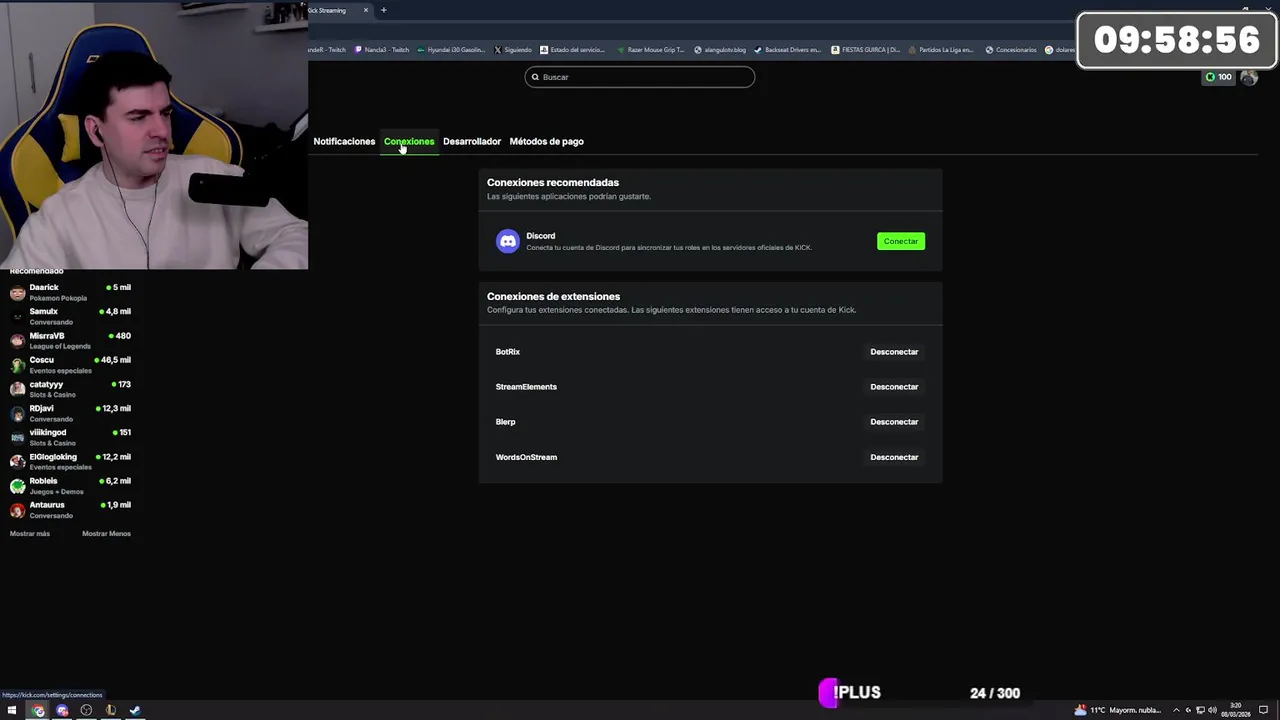1280x720 pixels.
Task: Click the Coscu channel name
Action: pyautogui.click(x=41, y=360)
